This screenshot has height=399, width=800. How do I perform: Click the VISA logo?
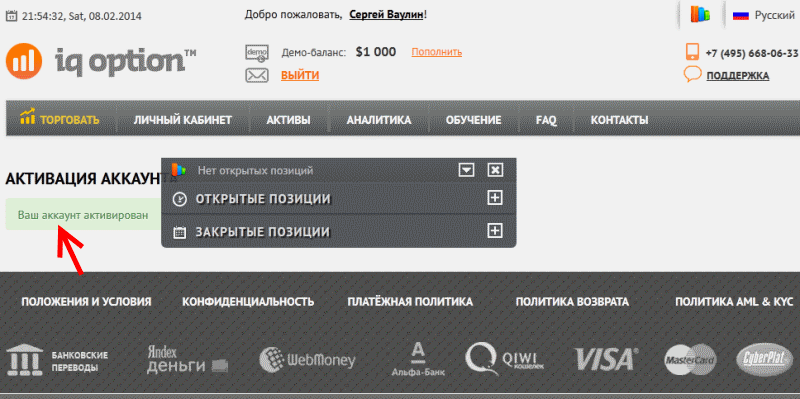(607, 360)
